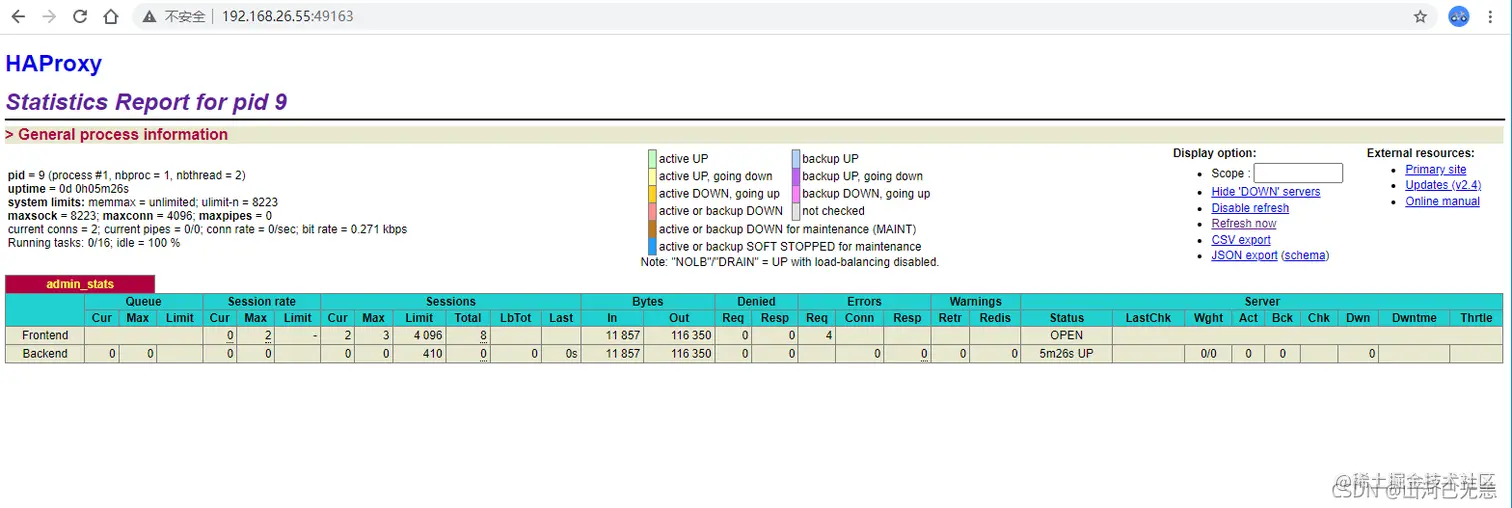
Task: Open the schema link
Action: coord(1305,256)
